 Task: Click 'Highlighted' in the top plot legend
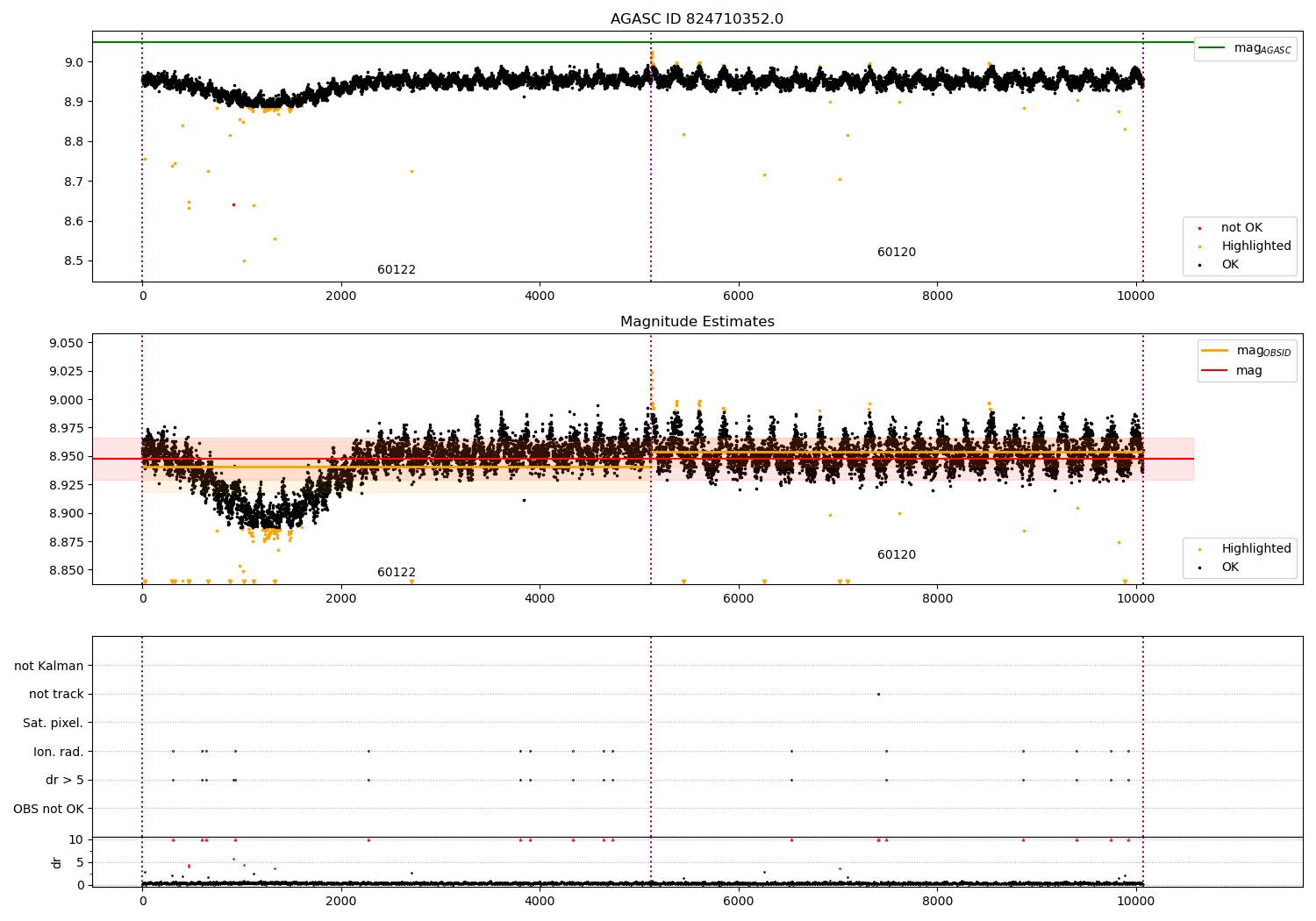(1256, 246)
